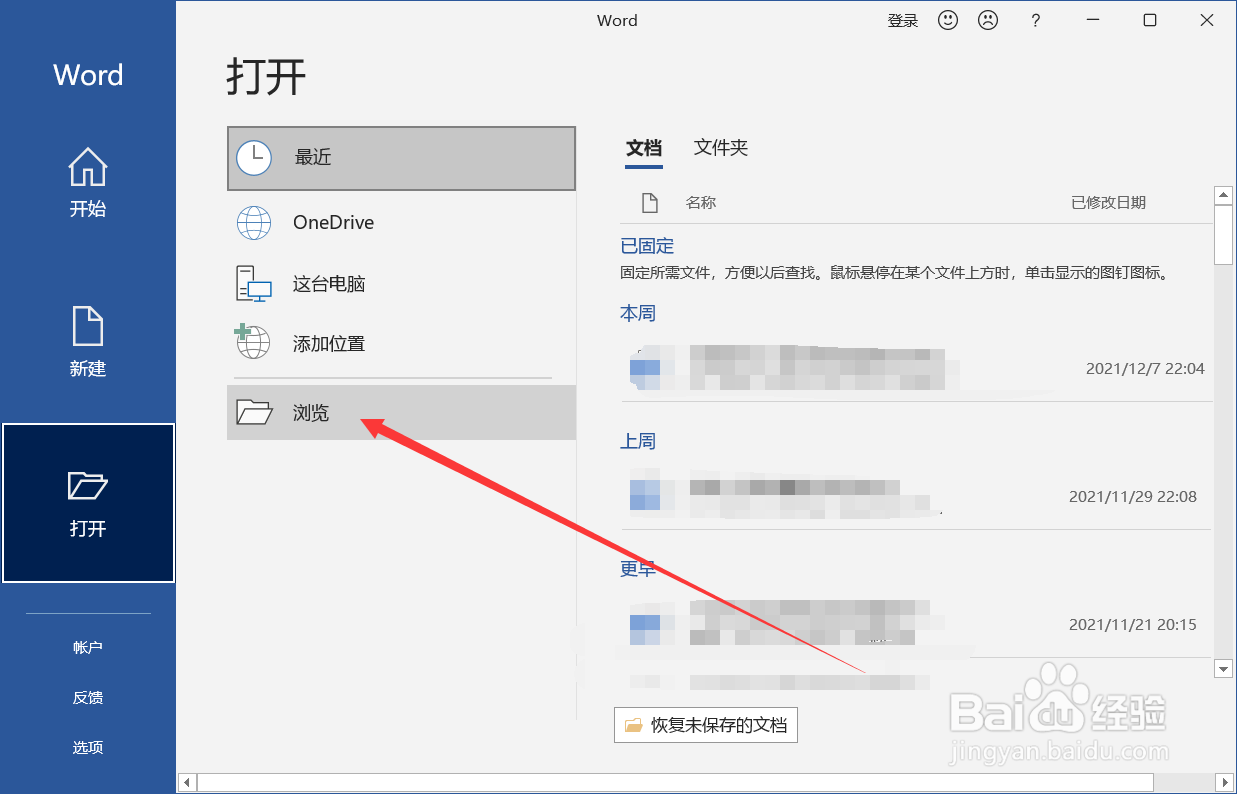Click the Sign in (登录) link
Image resolution: width=1237 pixels, height=794 pixels.
click(x=902, y=19)
